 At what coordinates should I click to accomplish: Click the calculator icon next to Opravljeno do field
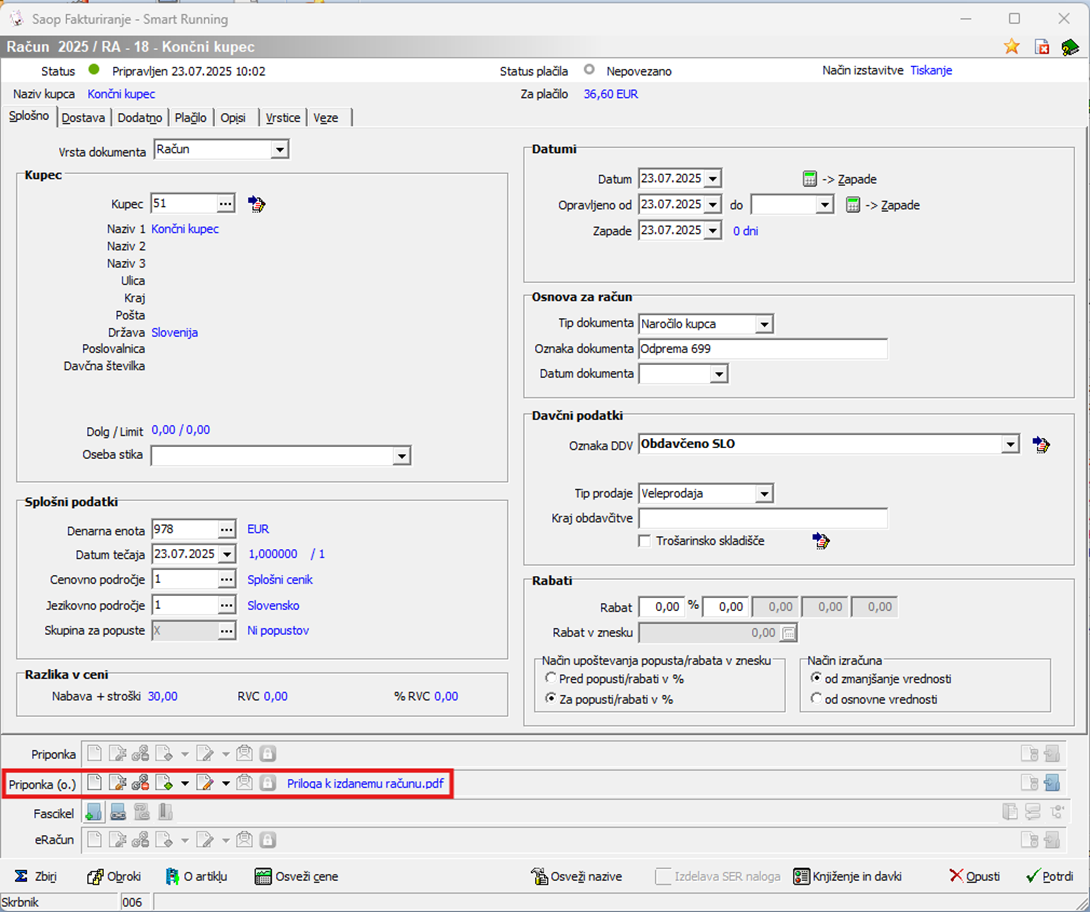853,205
